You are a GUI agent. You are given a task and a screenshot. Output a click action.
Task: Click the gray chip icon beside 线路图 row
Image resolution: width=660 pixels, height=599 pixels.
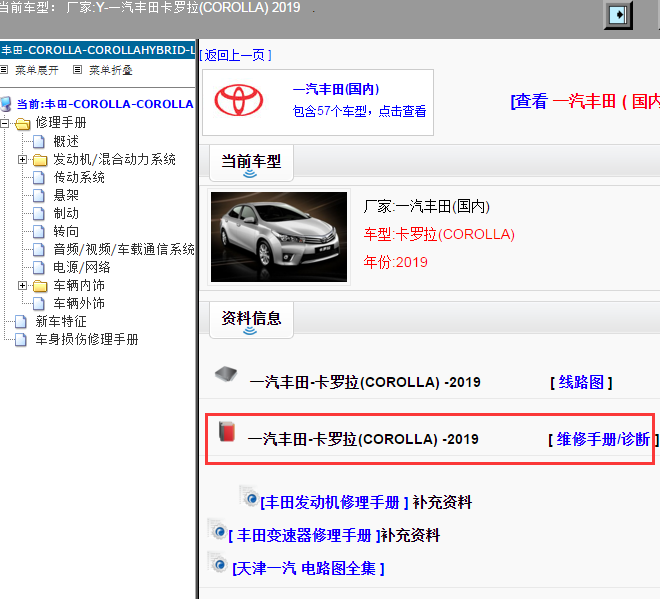coord(226,373)
